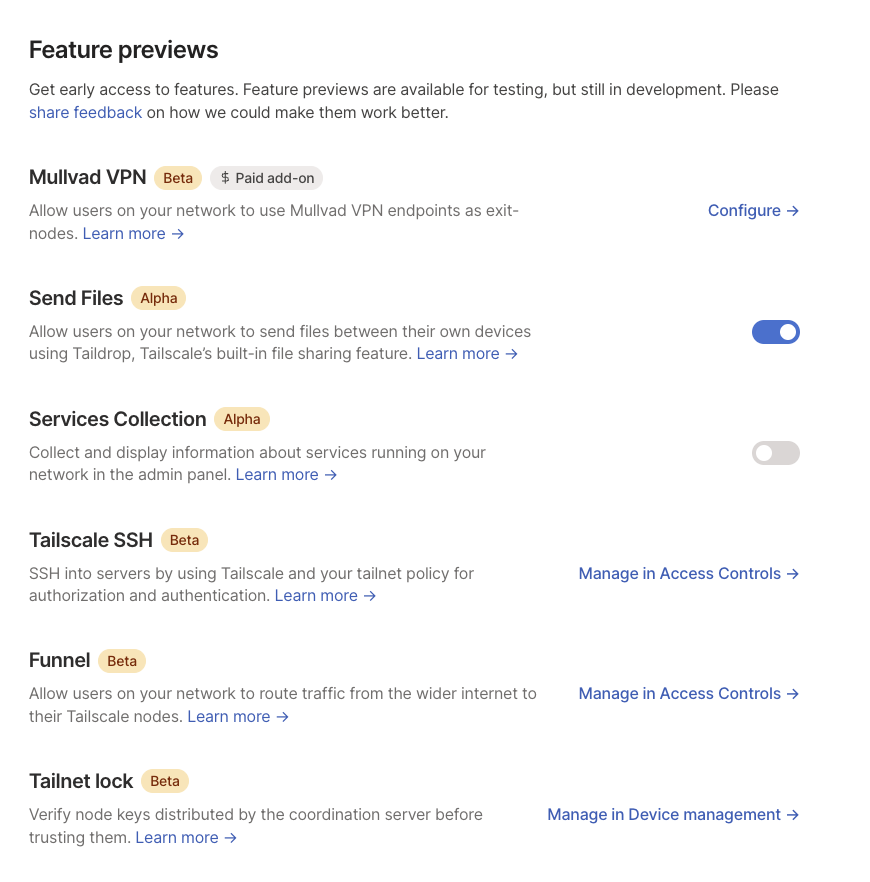Open Manage in Access Controls for Funnel
The image size is (870, 882).
(679, 693)
